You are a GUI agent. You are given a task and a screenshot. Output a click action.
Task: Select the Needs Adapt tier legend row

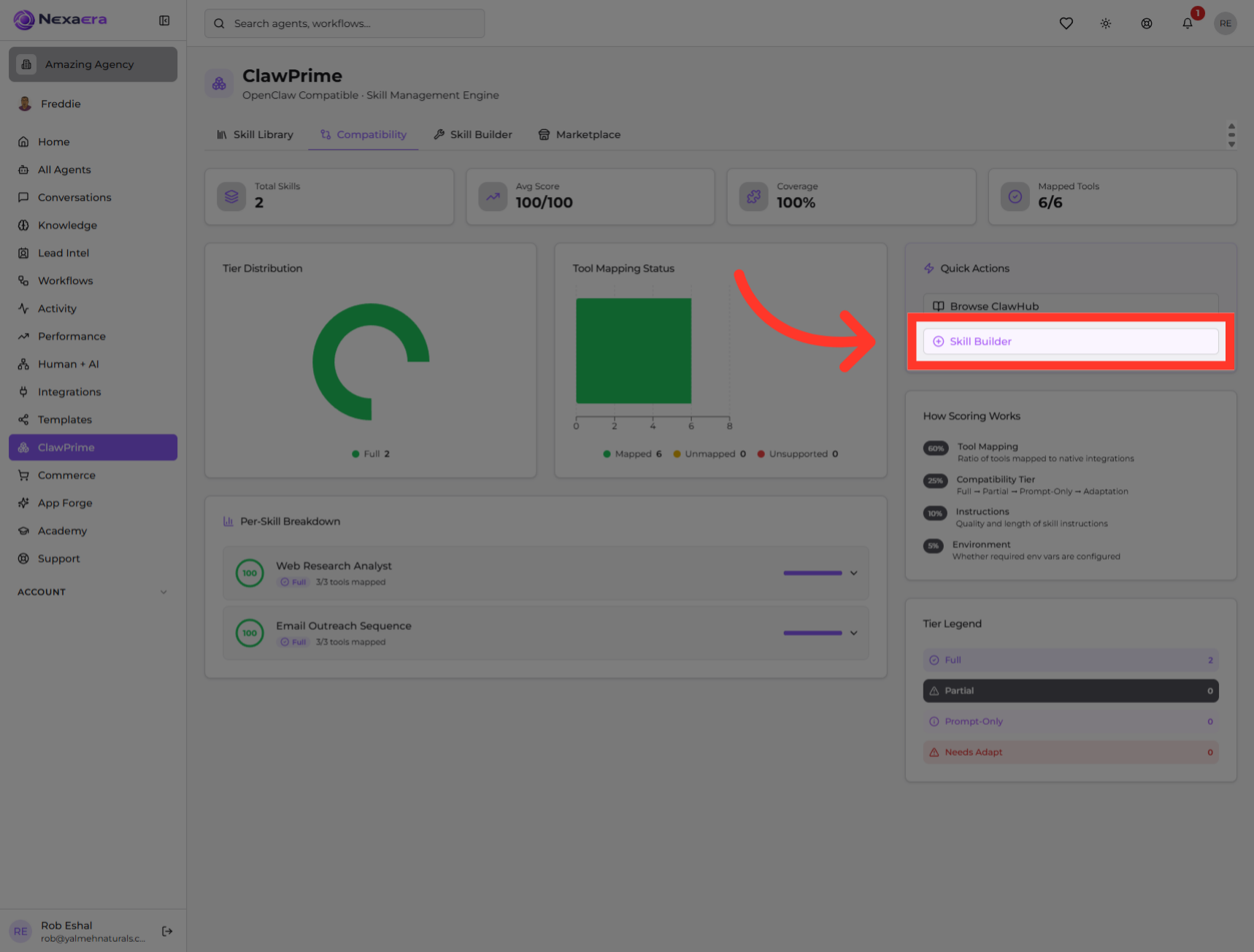(x=1071, y=752)
